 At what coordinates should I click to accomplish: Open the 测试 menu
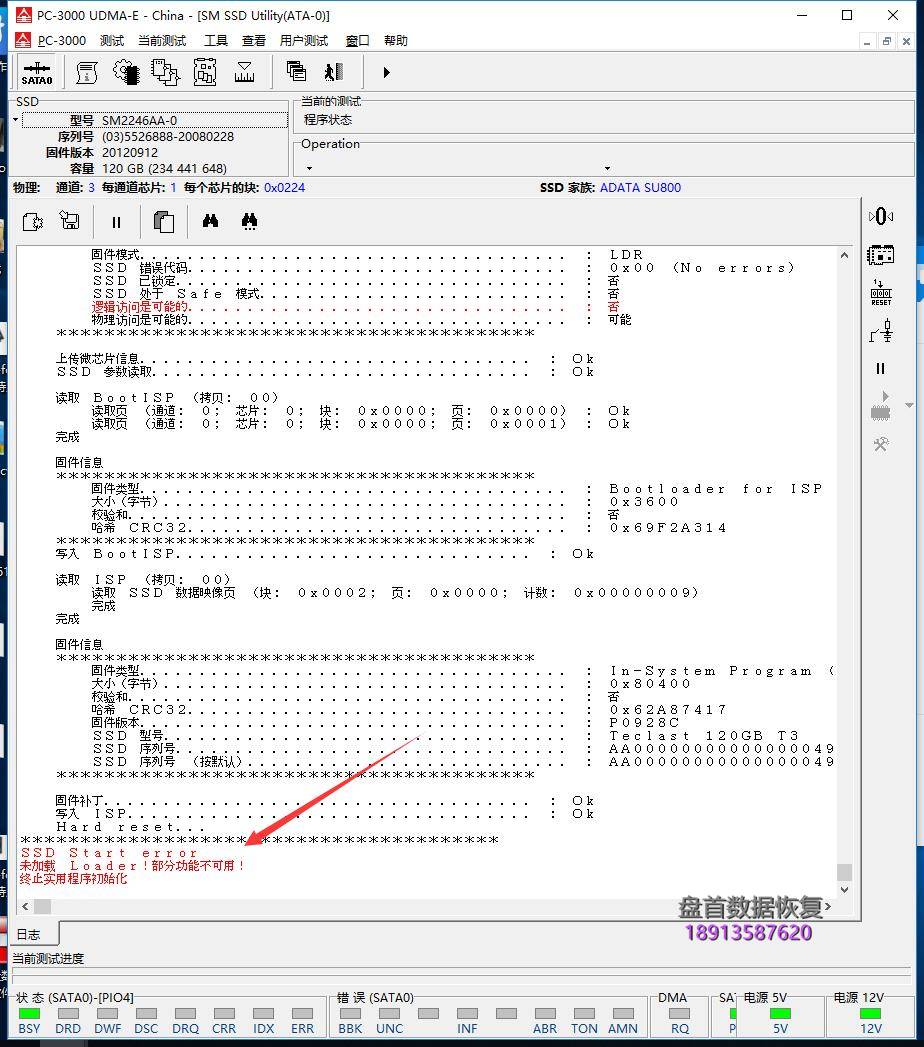click(x=112, y=41)
